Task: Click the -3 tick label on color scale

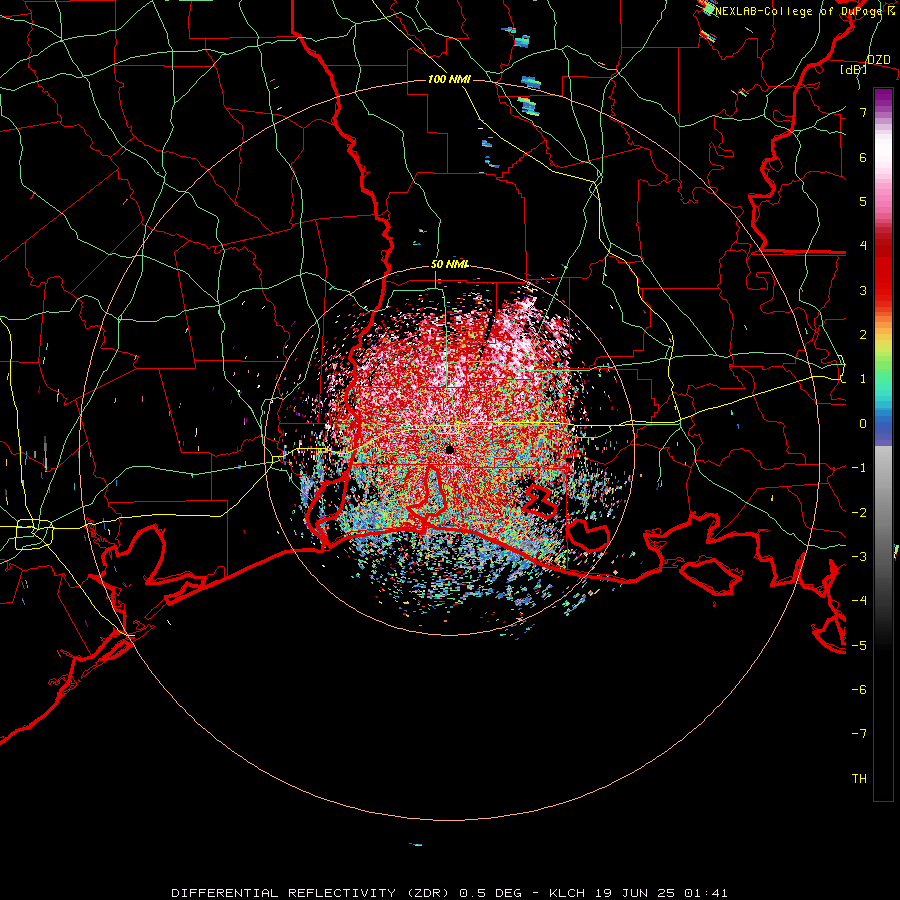Action: pyautogui.click(x=859, y=557)
